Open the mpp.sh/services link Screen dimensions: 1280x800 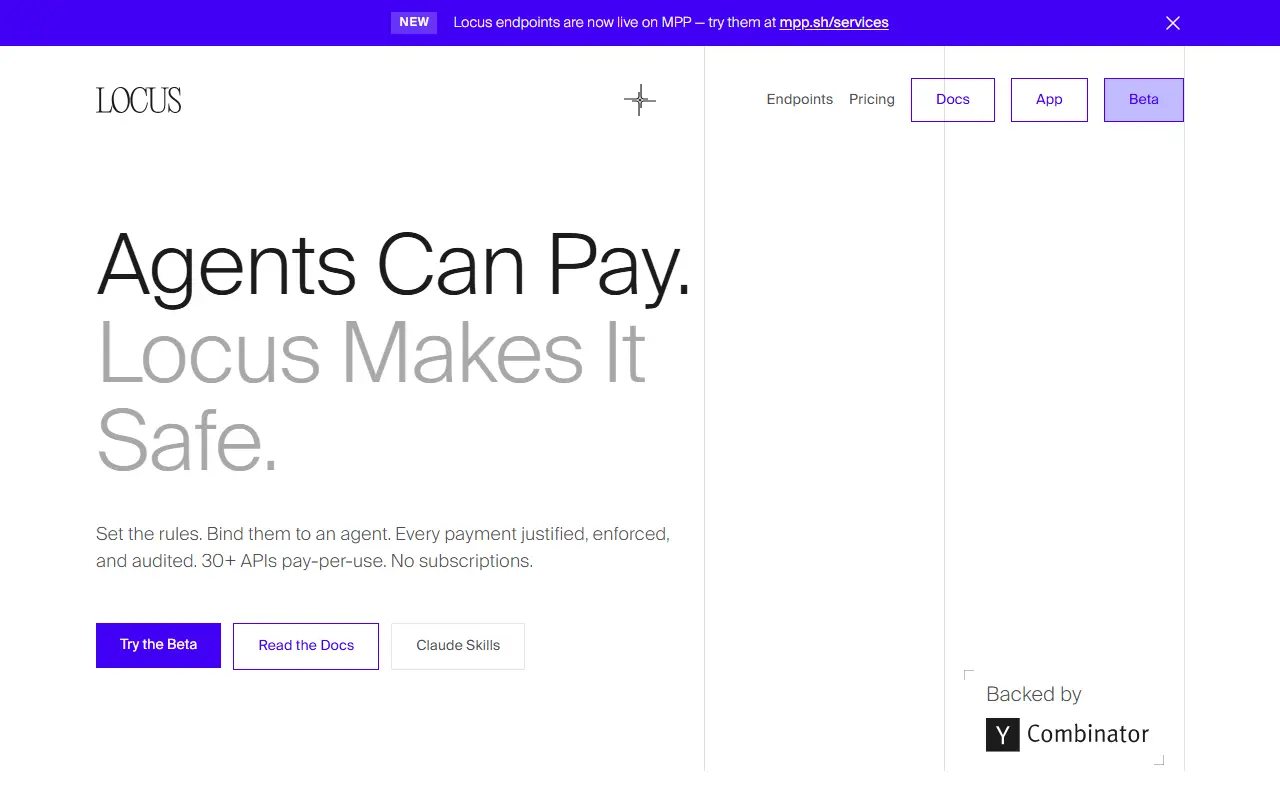pos(834,22)
